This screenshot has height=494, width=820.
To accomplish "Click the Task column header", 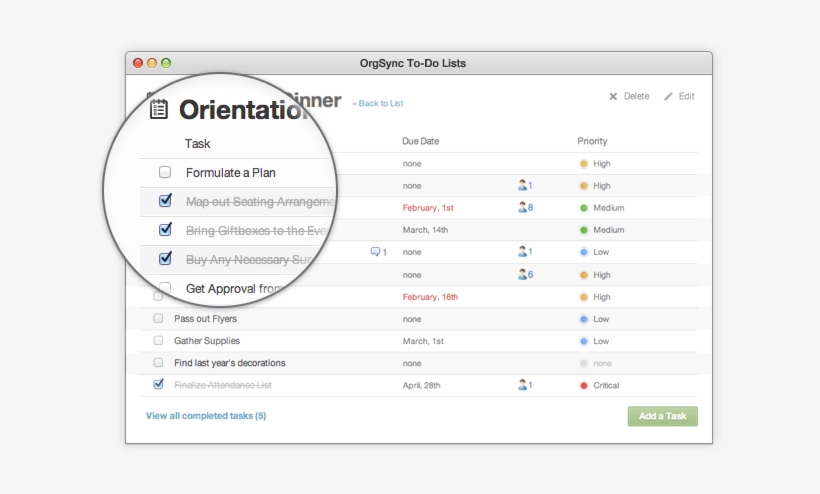I will coord(198,143).
